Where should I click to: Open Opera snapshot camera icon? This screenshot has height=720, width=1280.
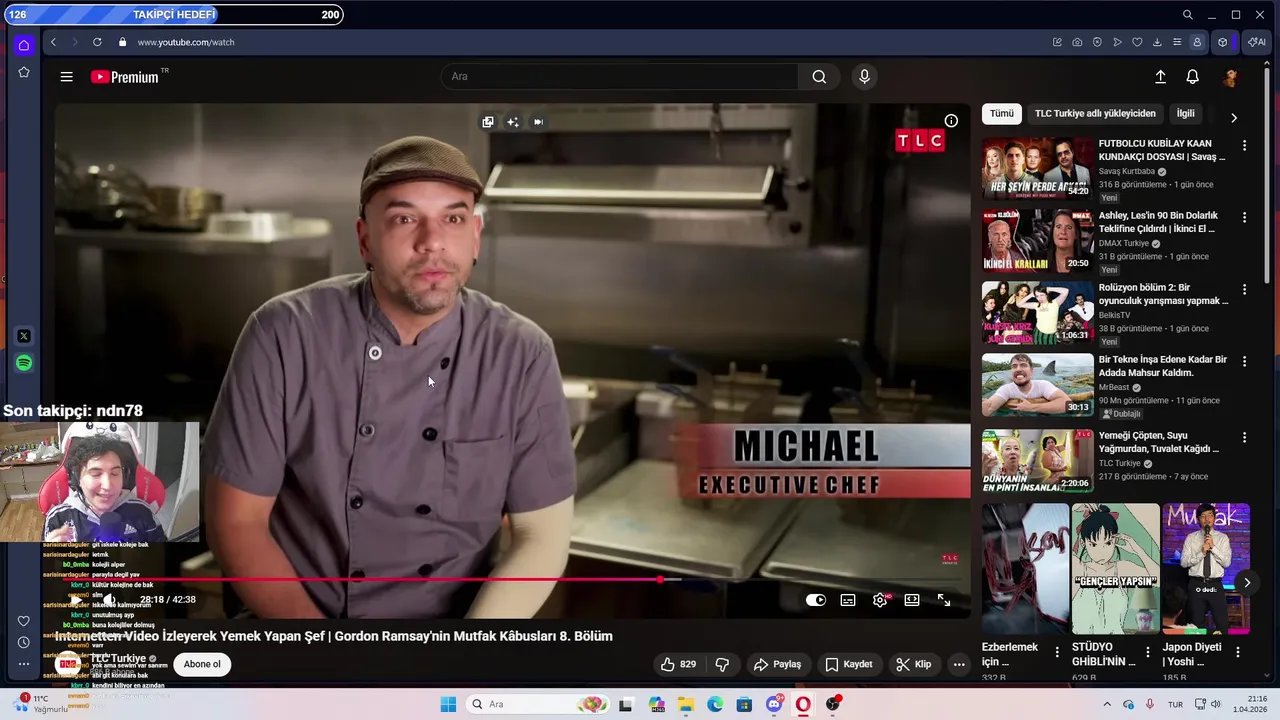tap(1077, 42)
